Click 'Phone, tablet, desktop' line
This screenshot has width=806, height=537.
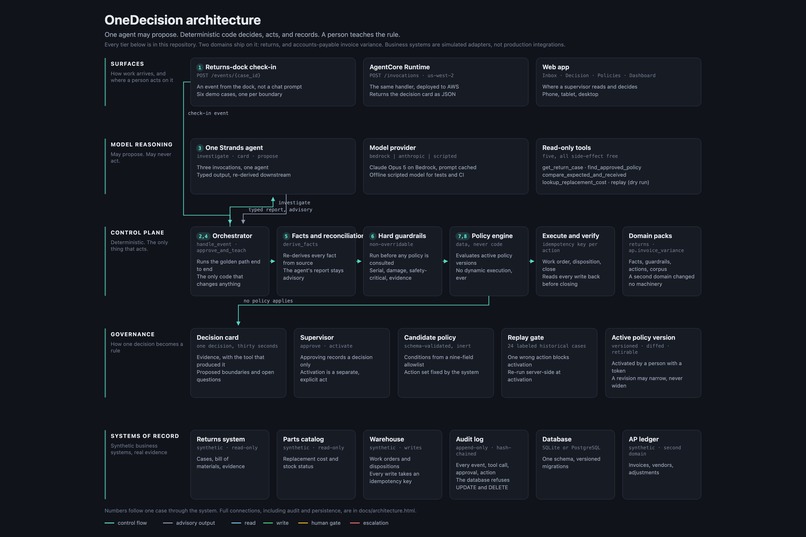[x=570, y=95]
